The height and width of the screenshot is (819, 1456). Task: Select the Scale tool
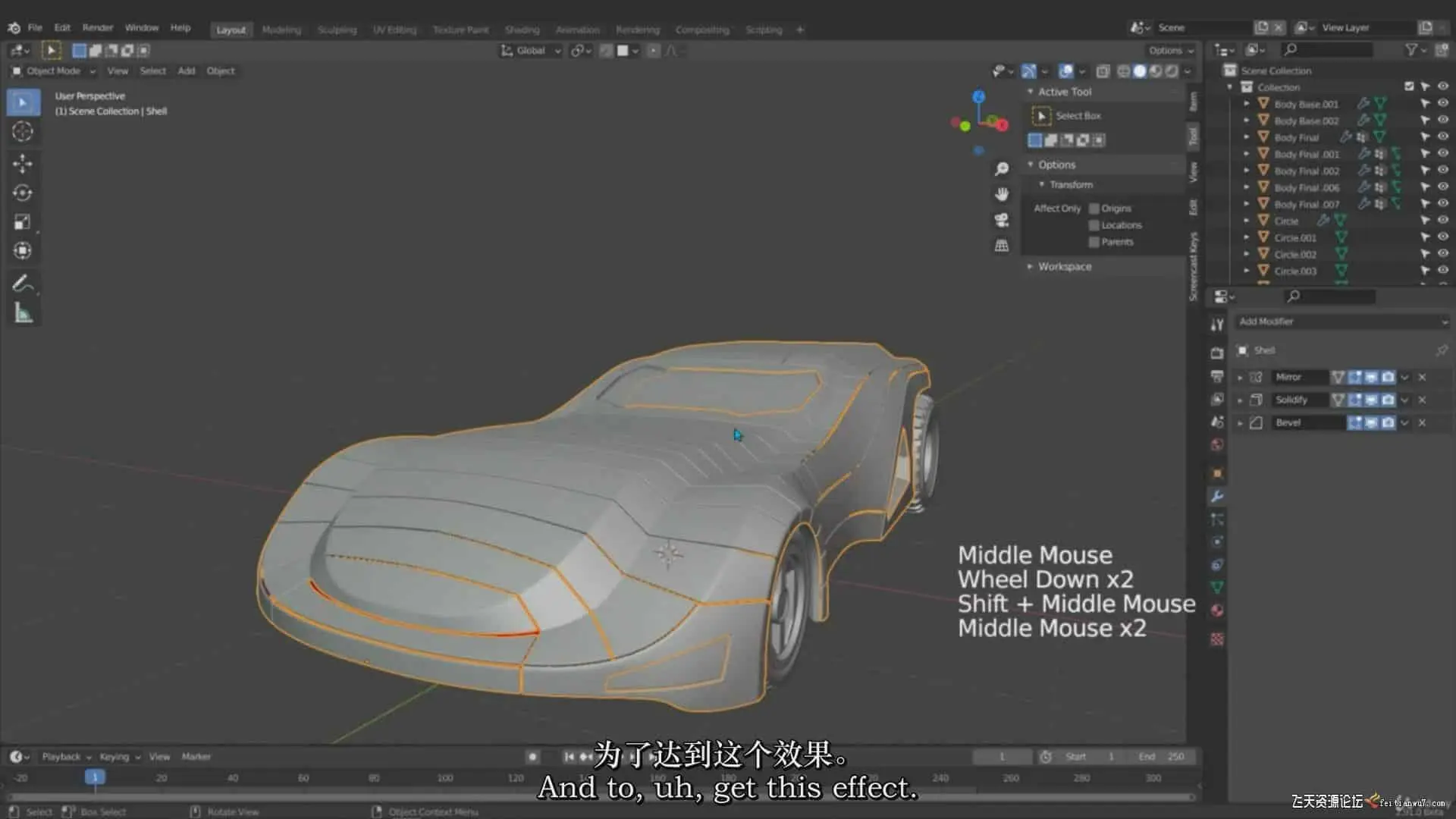[23, 221]
